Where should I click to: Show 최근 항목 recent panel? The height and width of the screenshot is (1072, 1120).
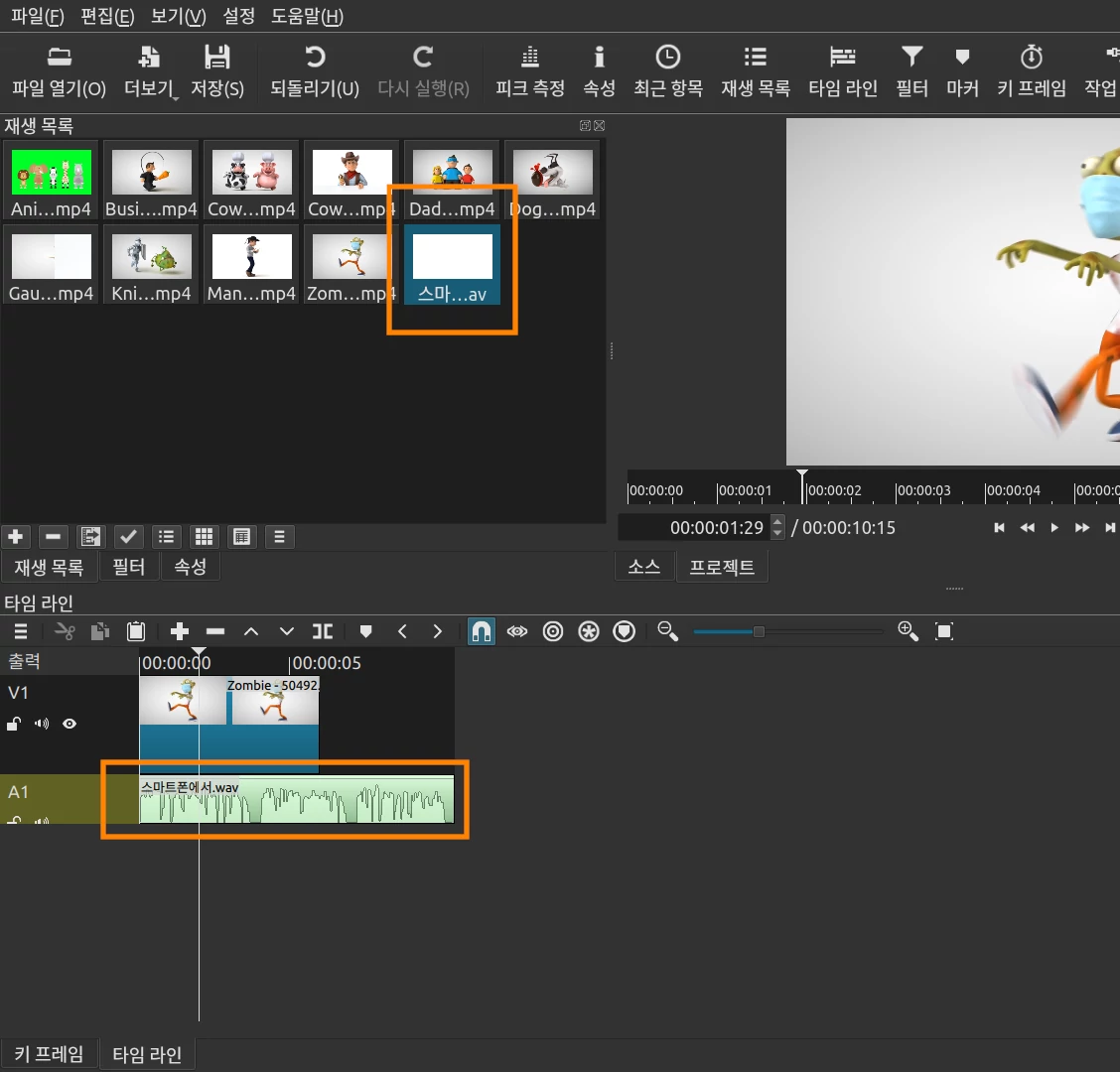click(668, 72)
